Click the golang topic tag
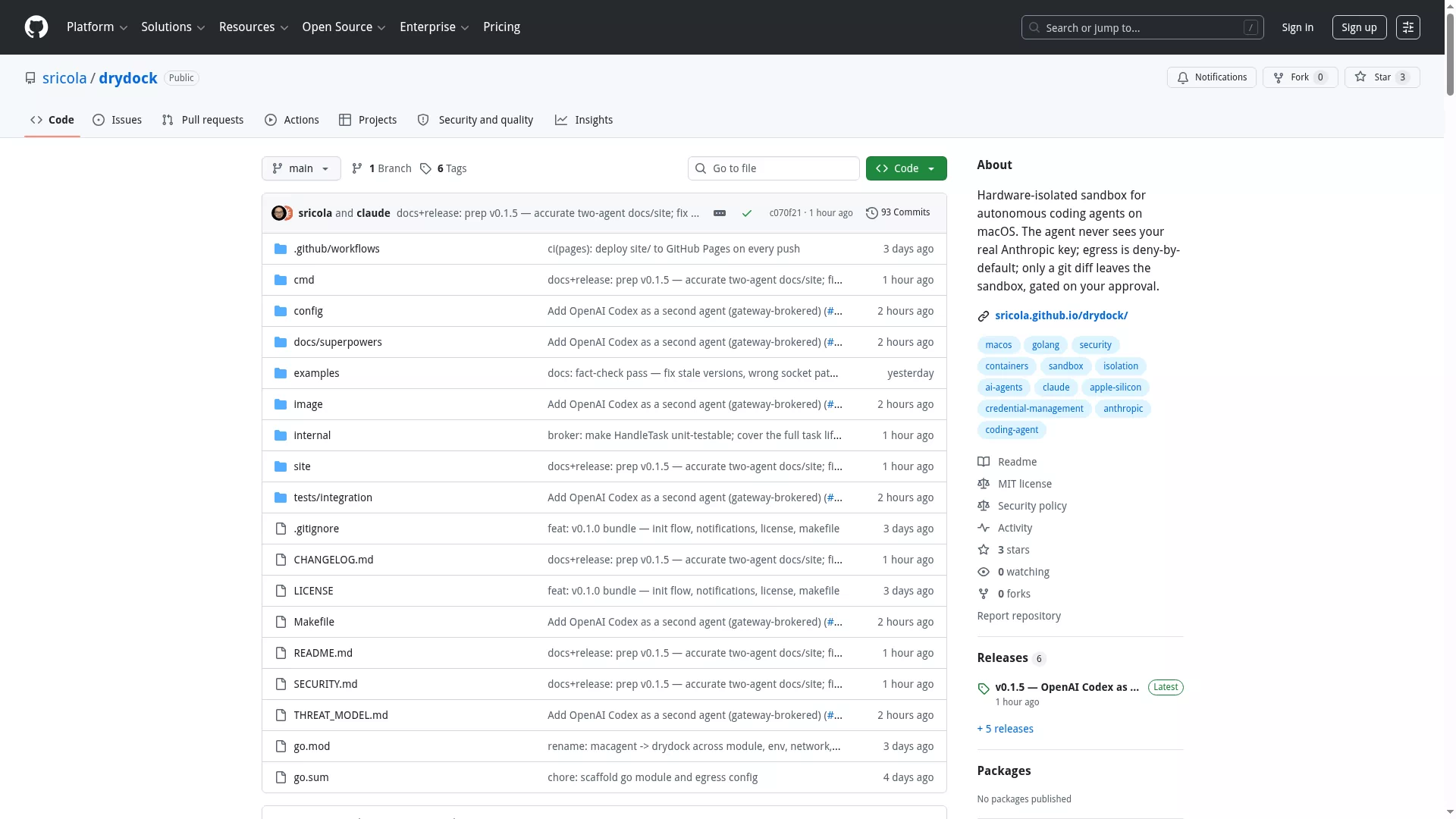This screenshot has width=1456, height=819. pos(1045,345)
